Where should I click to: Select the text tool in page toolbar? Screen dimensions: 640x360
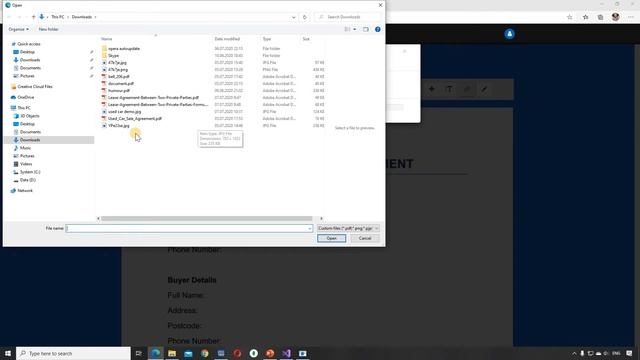pos(449,89)
